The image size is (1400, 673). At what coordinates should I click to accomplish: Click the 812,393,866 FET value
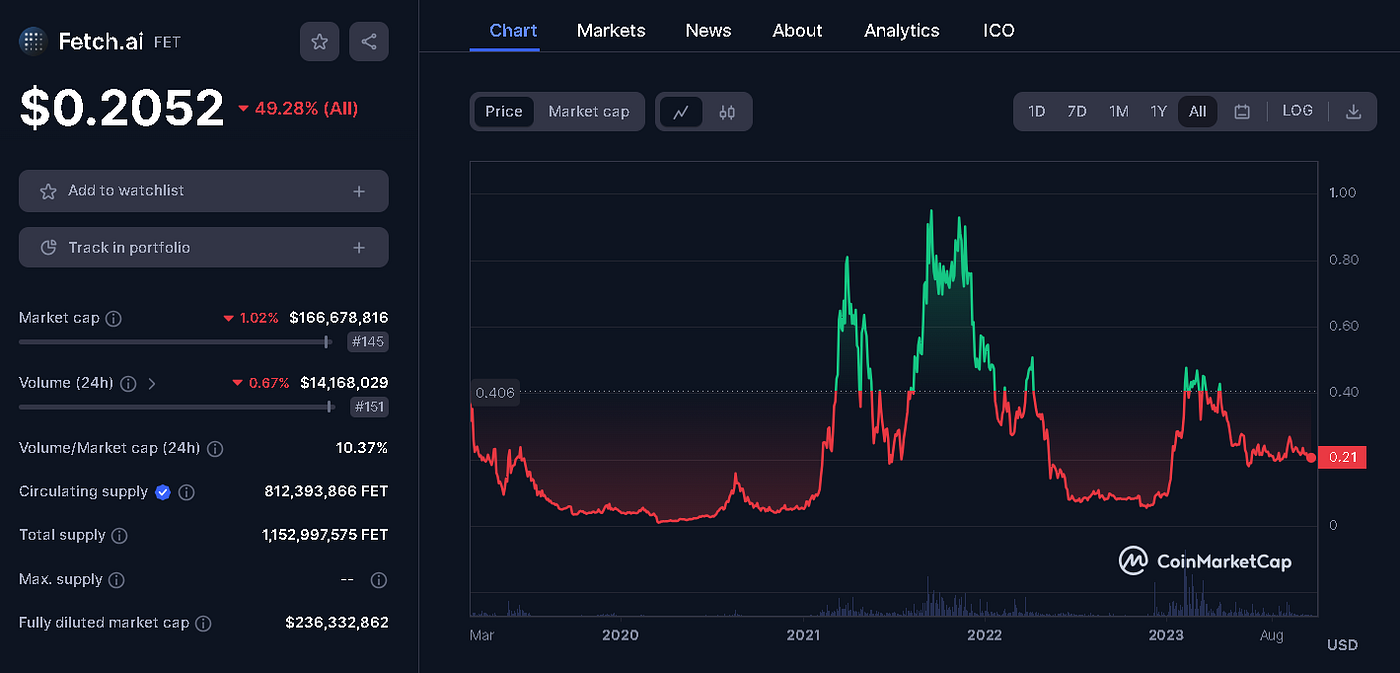(325, 492)
